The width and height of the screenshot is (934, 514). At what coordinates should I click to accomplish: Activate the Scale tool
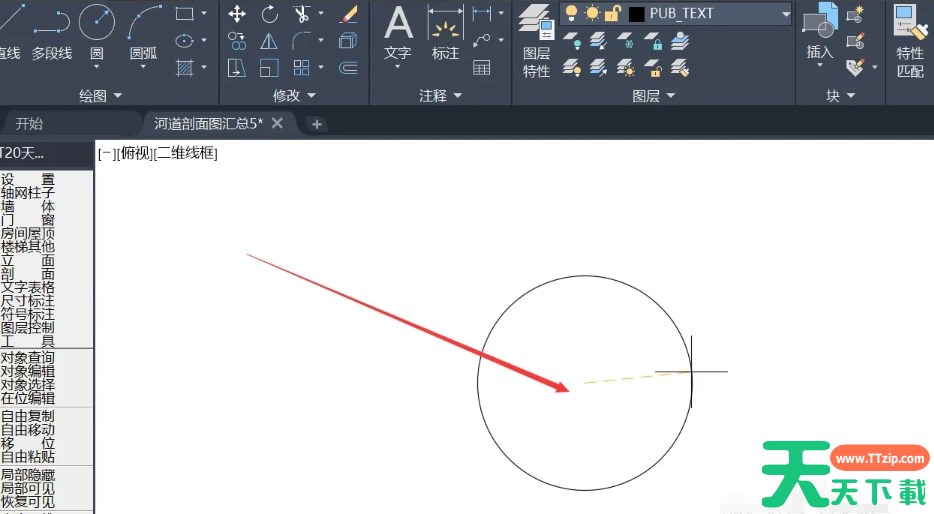269,68
